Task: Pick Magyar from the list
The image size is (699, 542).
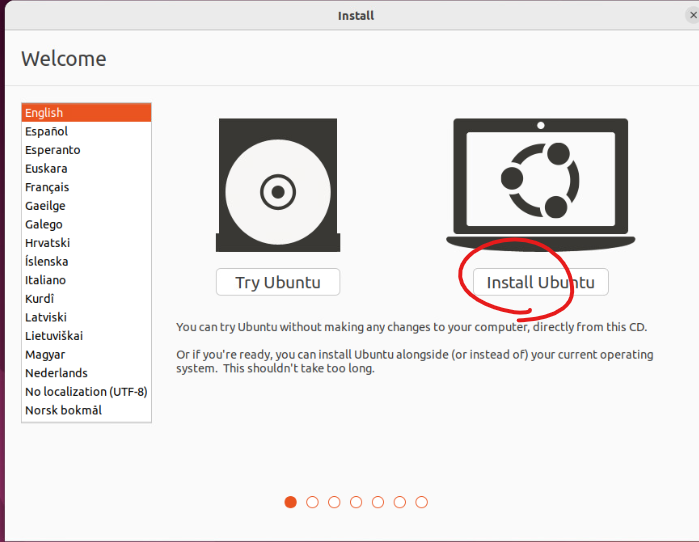Action: pyautogui.click(x=86, y=354)
